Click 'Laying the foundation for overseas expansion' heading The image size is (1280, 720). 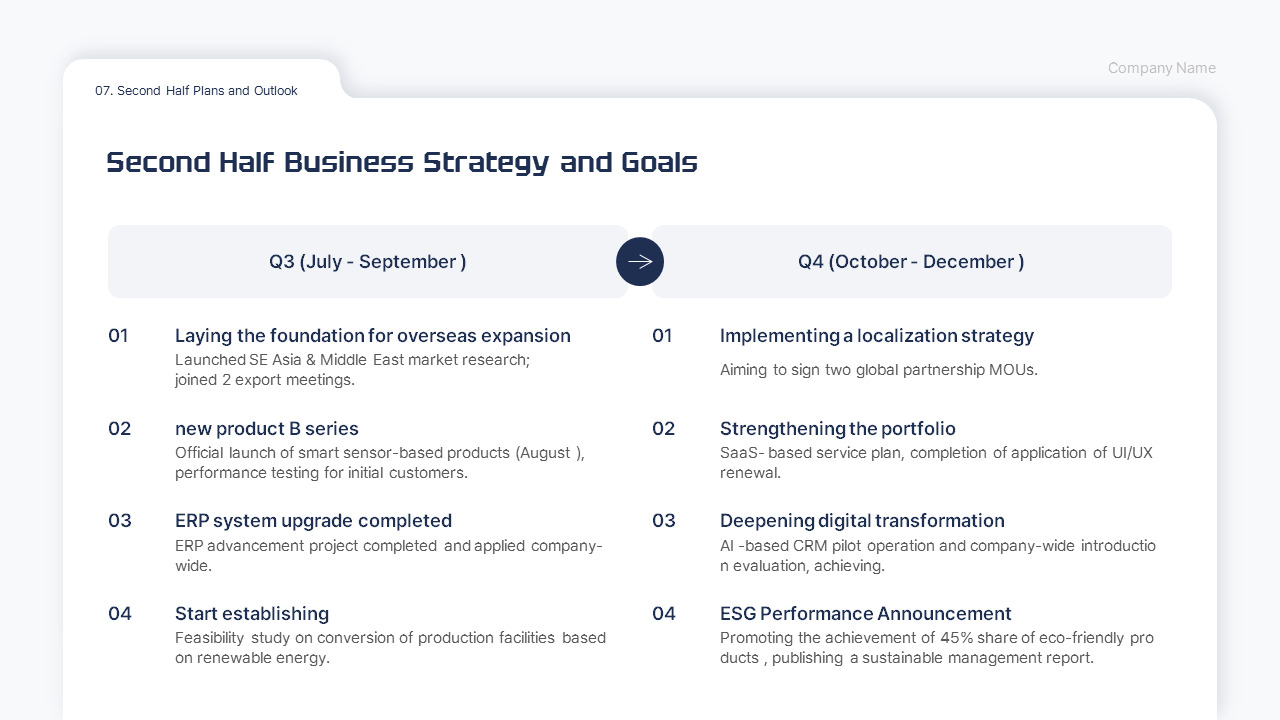(x=372, y=336)
